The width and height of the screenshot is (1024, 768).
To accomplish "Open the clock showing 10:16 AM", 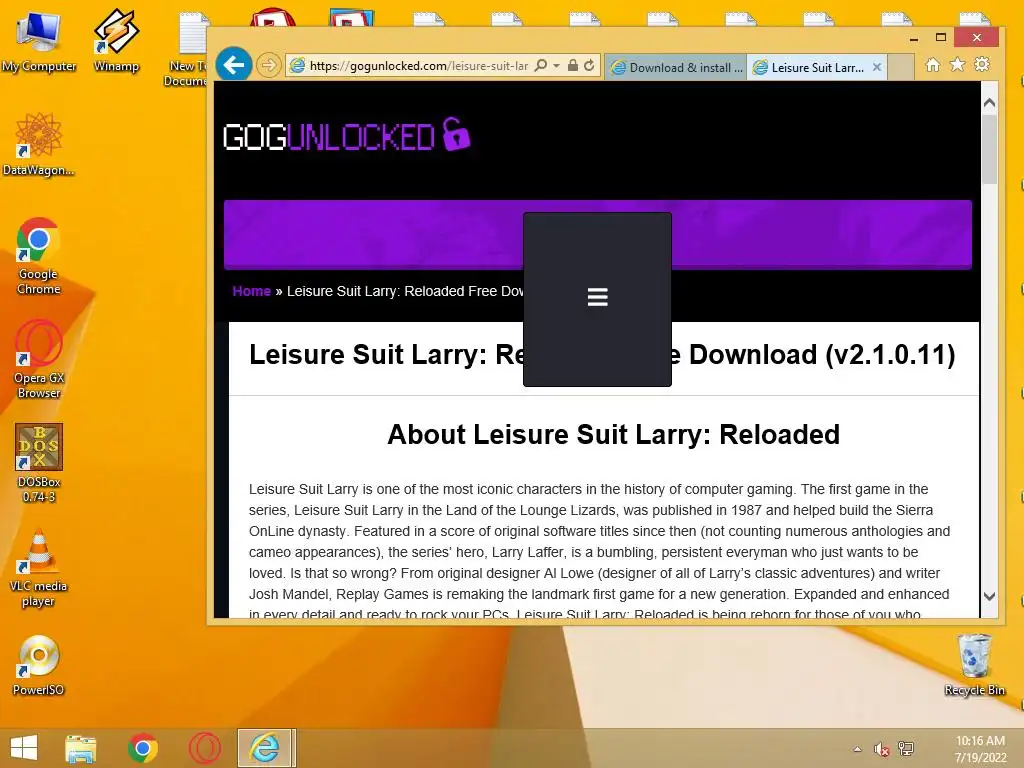I will (980, 749).
